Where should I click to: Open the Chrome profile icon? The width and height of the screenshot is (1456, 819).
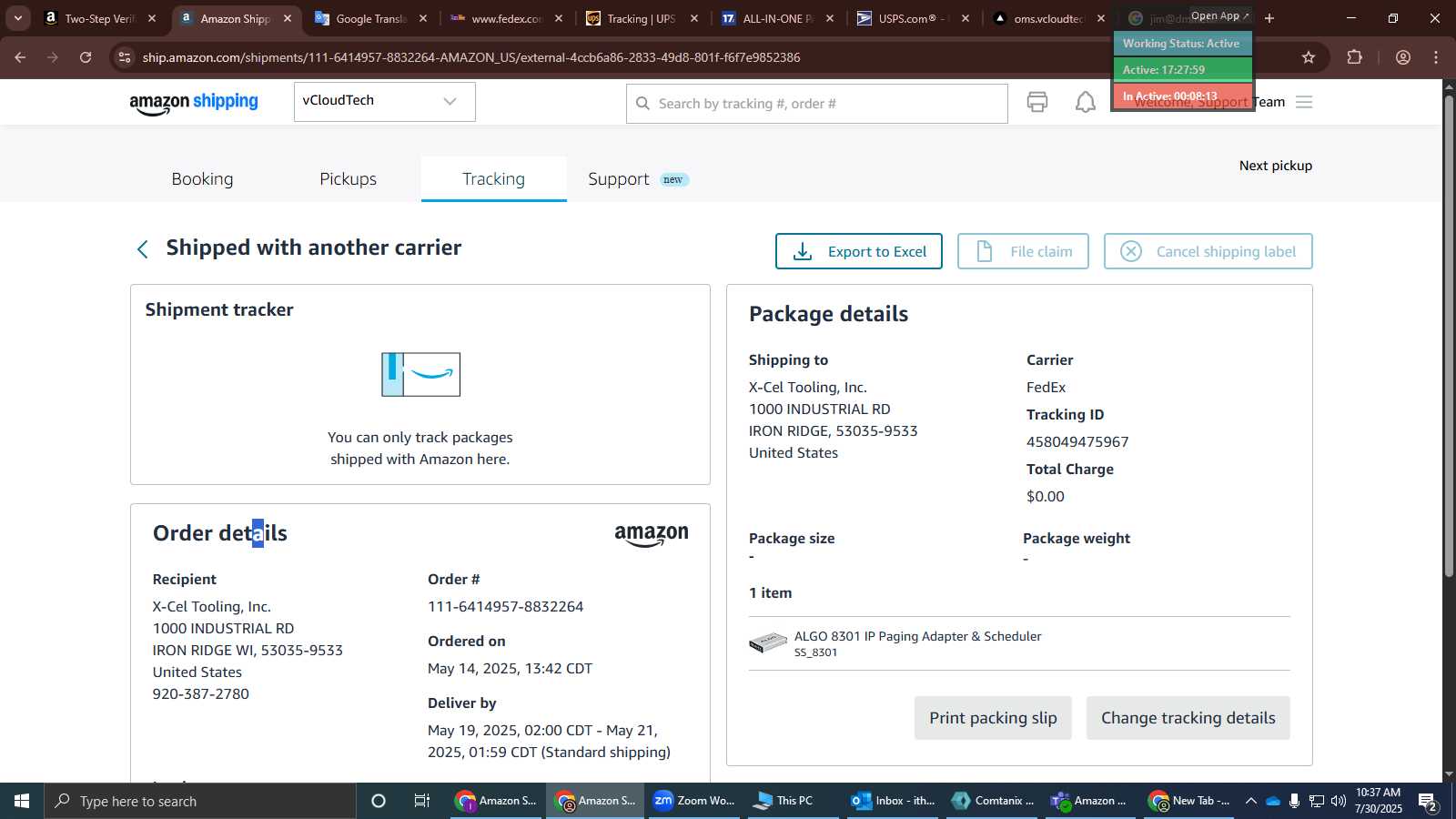(1403, 57)
